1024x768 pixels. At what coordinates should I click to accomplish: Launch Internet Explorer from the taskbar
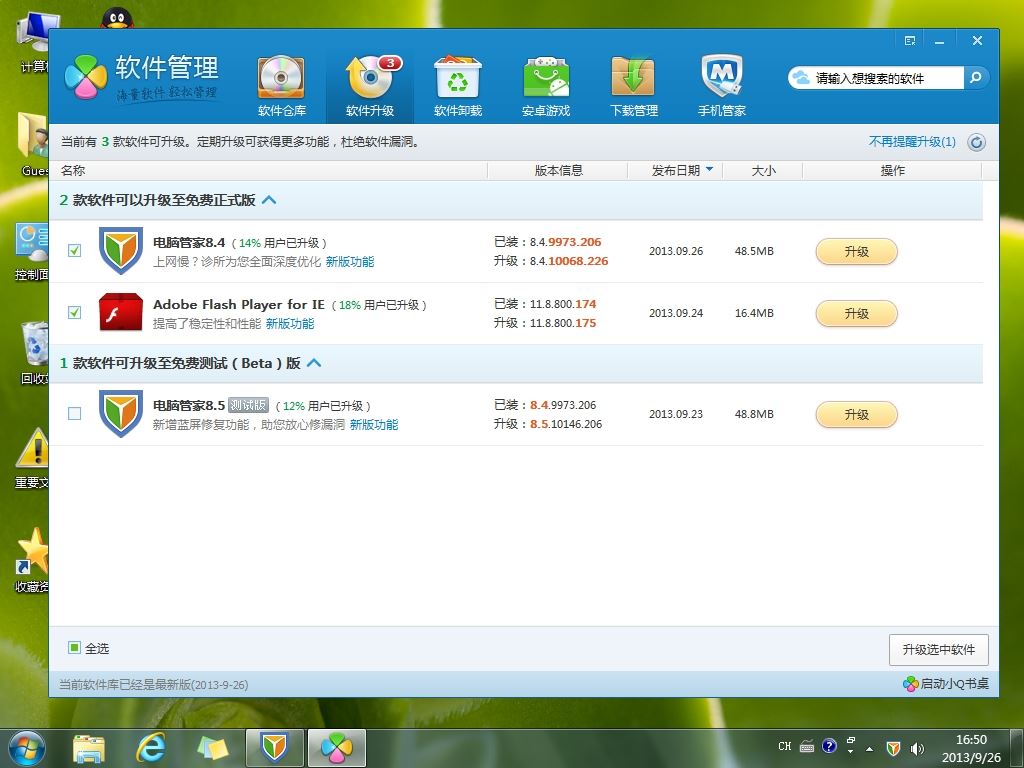click(x=151, y=748)
